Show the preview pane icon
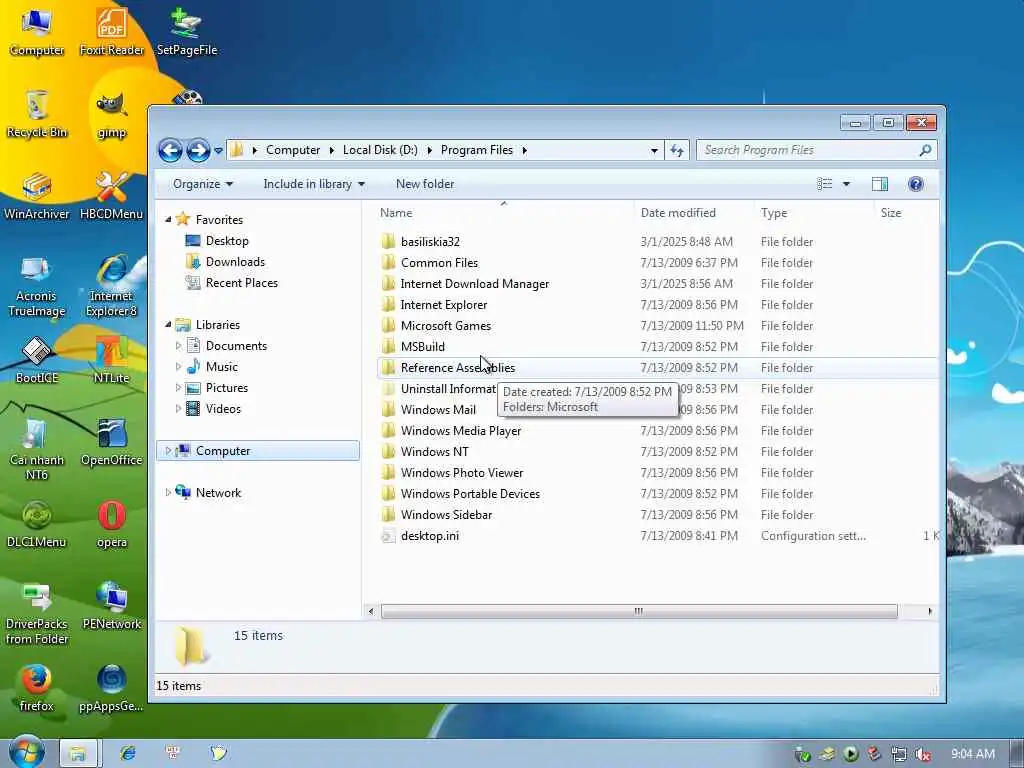Viewport: 1024px width, 768px height. click(880, 184)
